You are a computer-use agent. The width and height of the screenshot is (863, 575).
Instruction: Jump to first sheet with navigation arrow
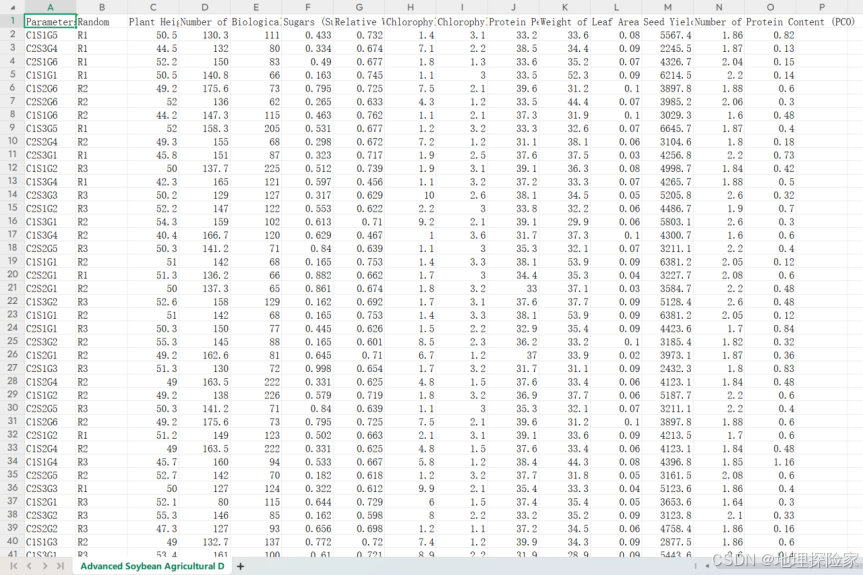14,566
